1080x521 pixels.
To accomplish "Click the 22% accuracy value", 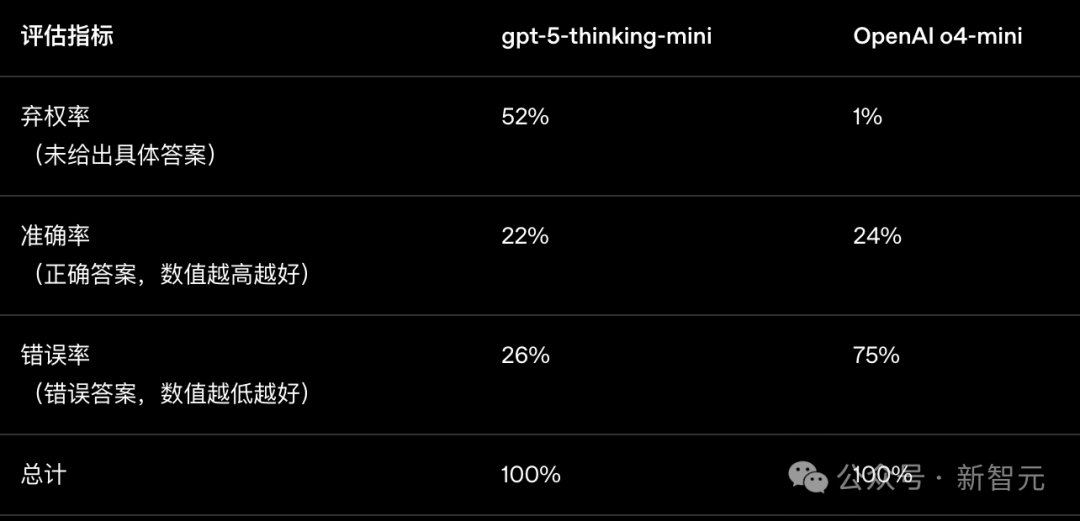I will [x=525, y=236].
